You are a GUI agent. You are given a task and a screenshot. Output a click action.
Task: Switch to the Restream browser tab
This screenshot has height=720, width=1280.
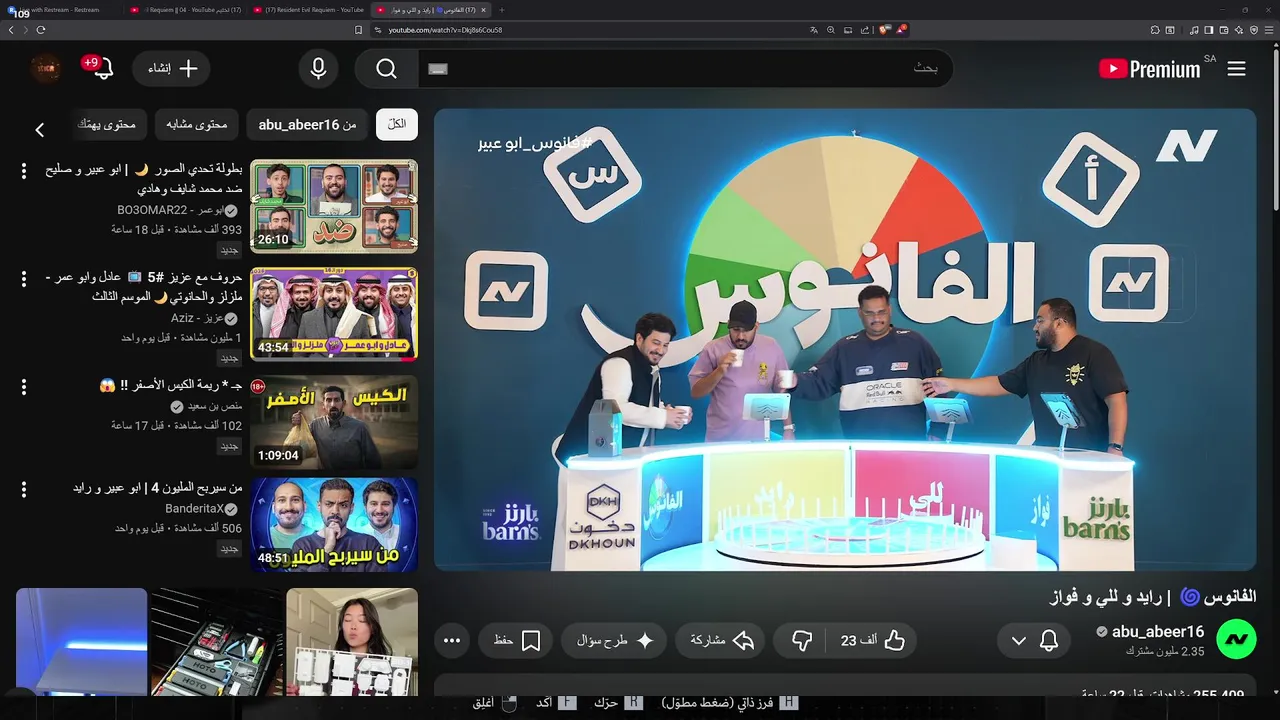click(62, 10)
